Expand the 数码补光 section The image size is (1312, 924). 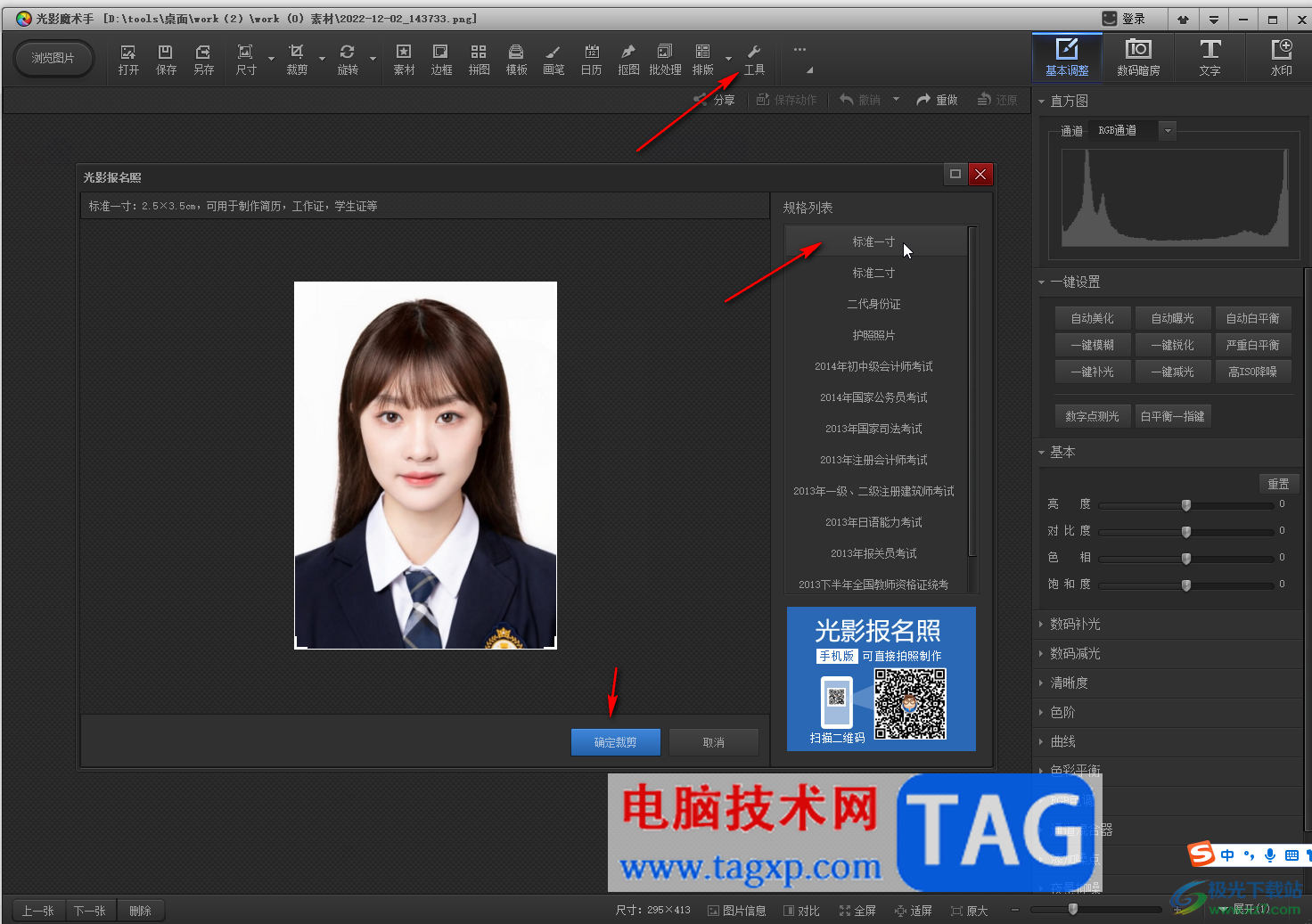pyautogui.click(x=1075, y=624)
